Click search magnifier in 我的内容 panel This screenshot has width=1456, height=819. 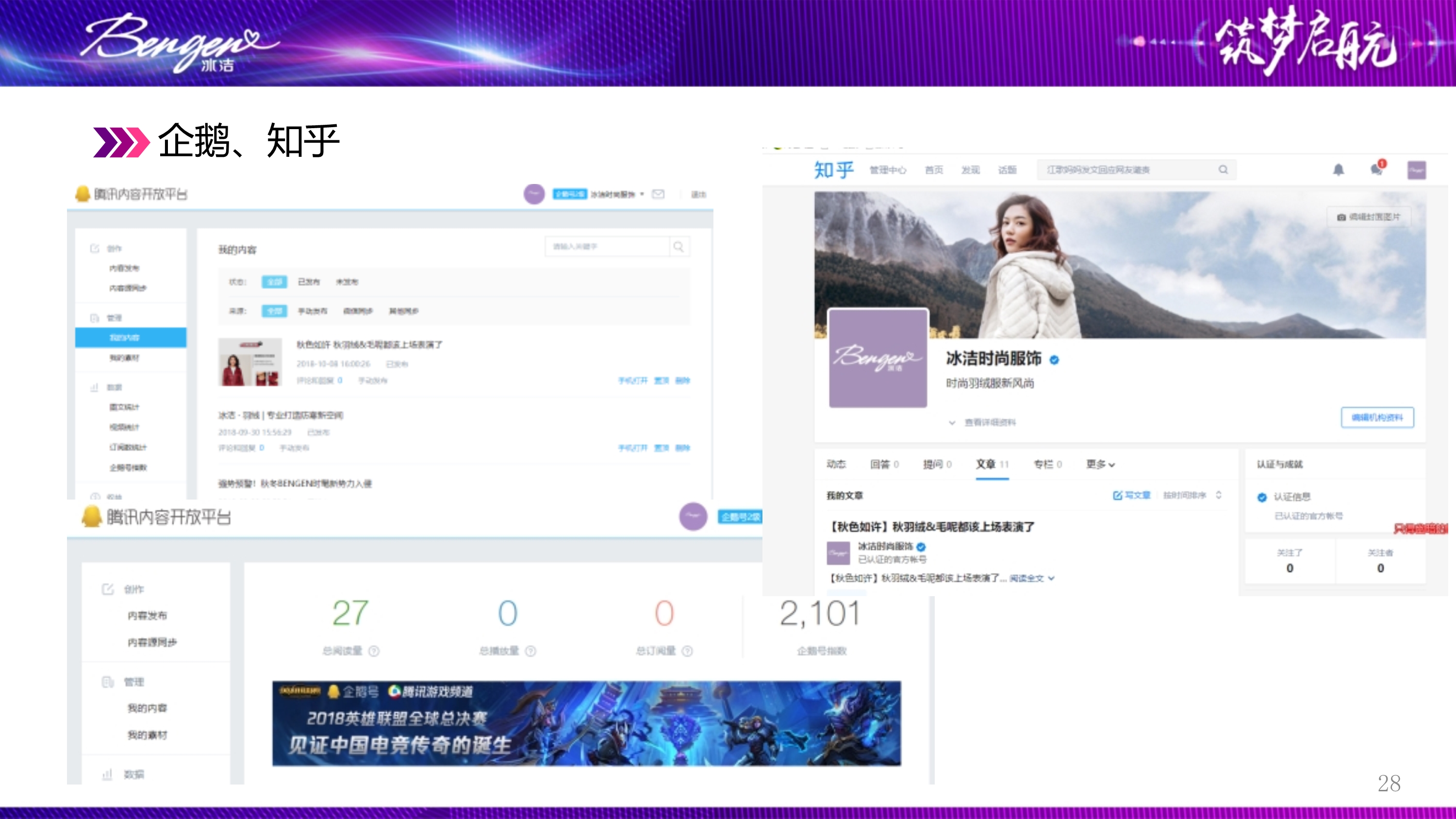(679, 247)
